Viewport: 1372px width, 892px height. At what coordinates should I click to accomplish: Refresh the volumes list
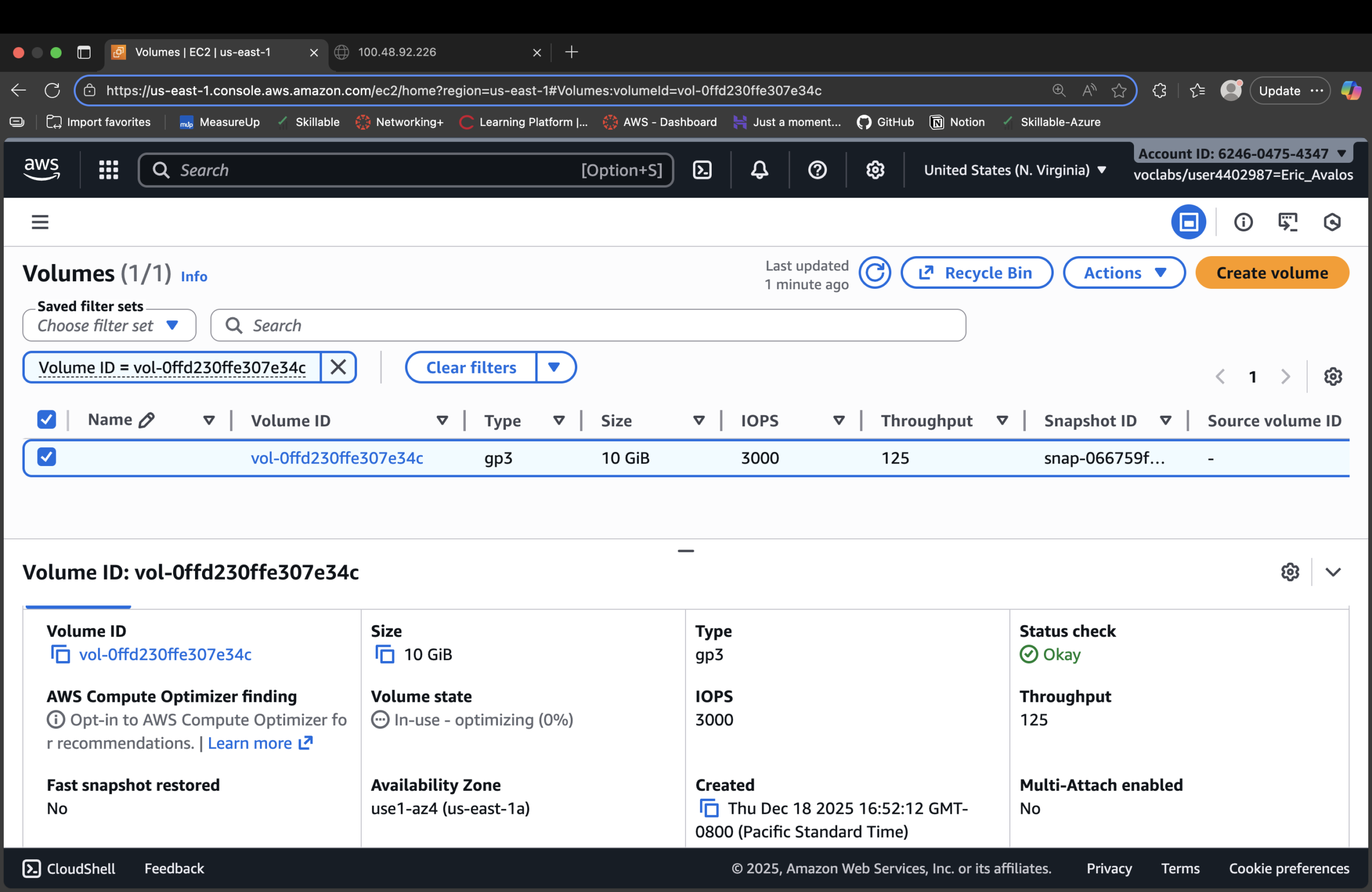coord(875,273)
